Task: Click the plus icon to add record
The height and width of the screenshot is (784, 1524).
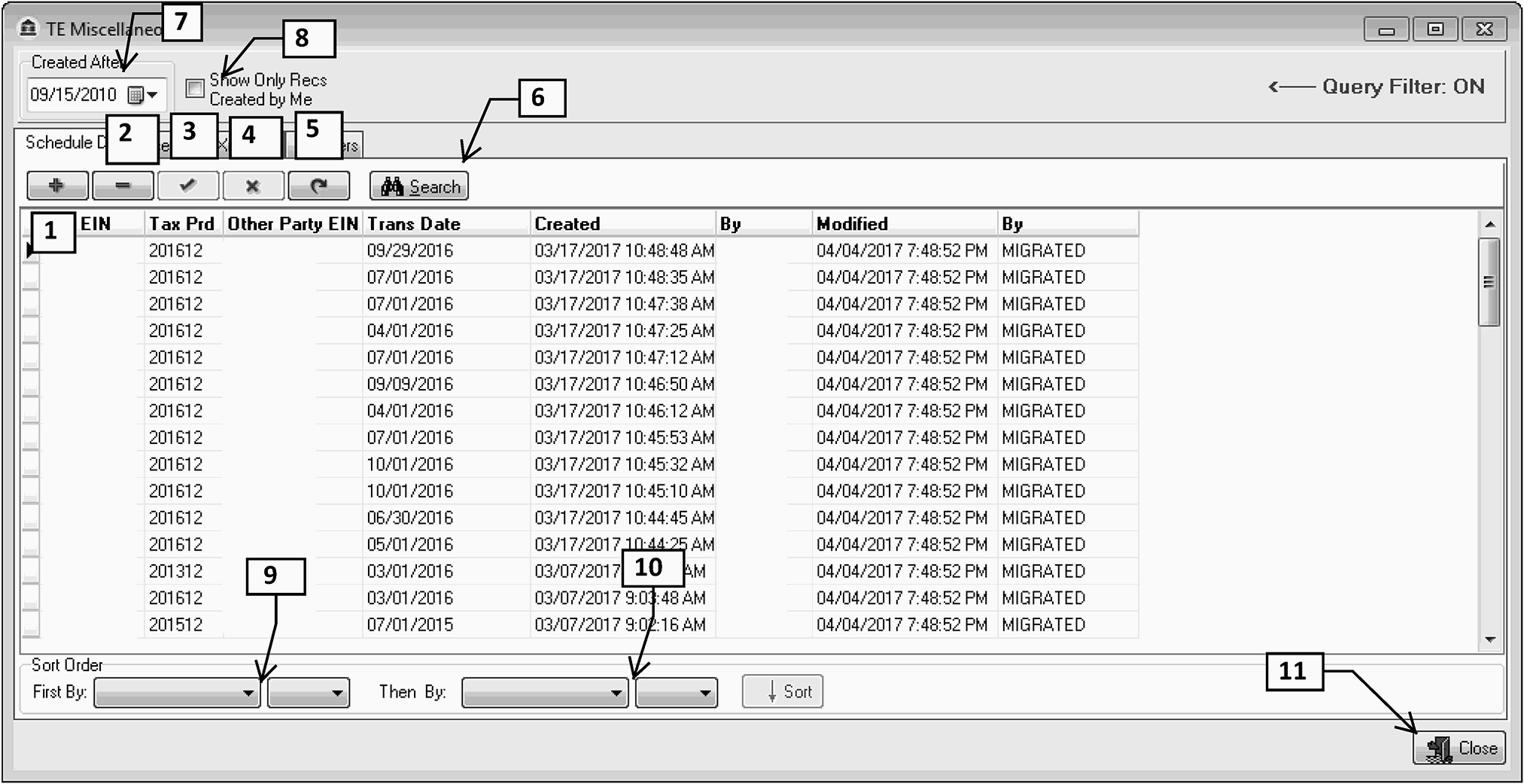Action: 57,186
